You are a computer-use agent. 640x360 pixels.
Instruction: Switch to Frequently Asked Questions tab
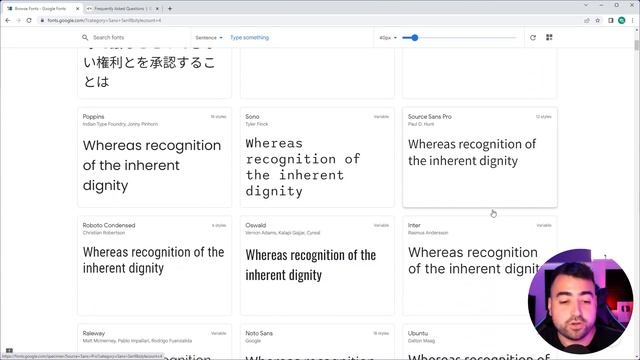pyautogui.click(x=122, y=9)
